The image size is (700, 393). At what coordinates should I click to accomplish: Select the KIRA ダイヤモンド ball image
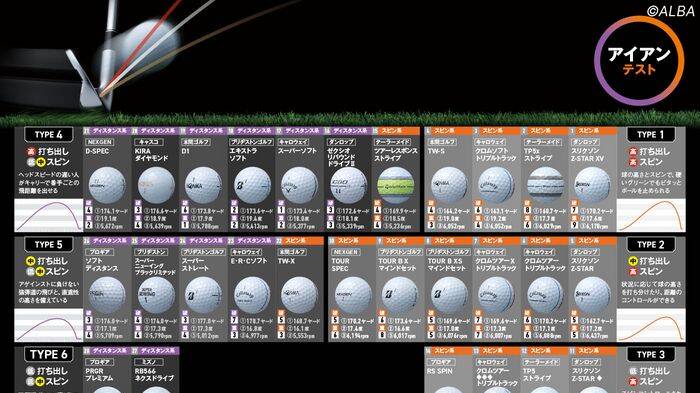click(156, 185)
